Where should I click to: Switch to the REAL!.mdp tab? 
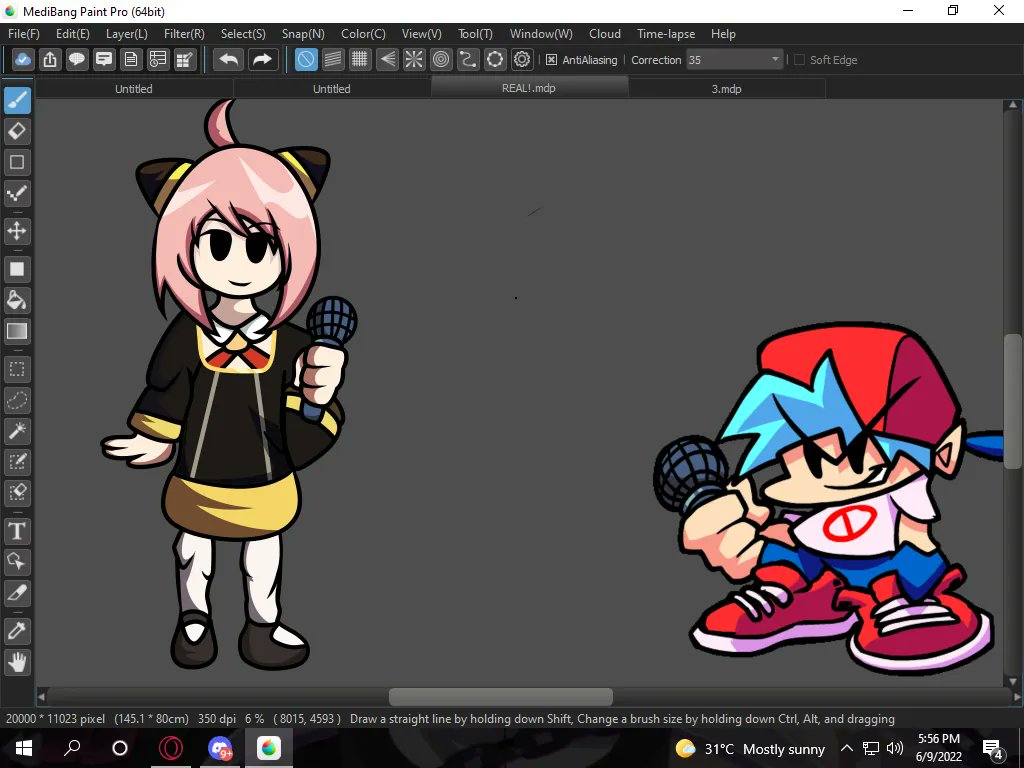529,88
